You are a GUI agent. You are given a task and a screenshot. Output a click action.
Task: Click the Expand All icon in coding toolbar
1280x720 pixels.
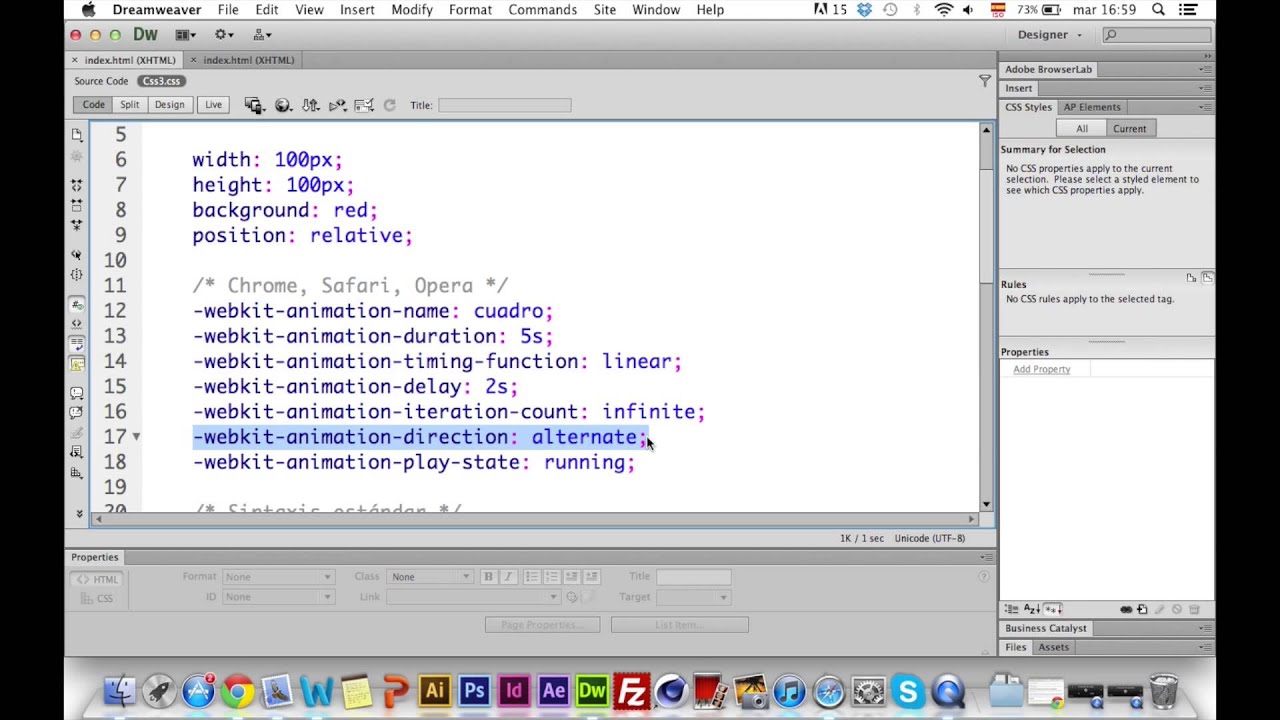(x=77, y=225)
